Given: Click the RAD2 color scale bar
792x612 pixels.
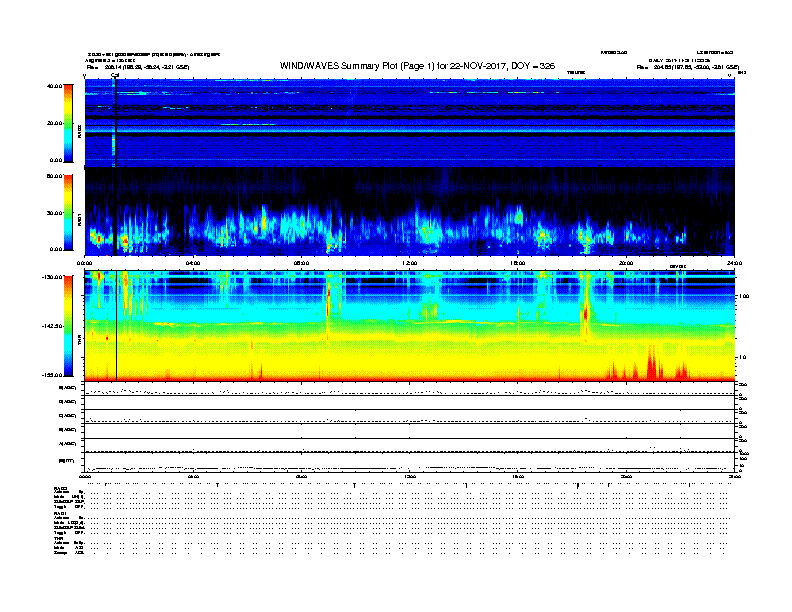Looking at the screenshot, I should point(68,123).
